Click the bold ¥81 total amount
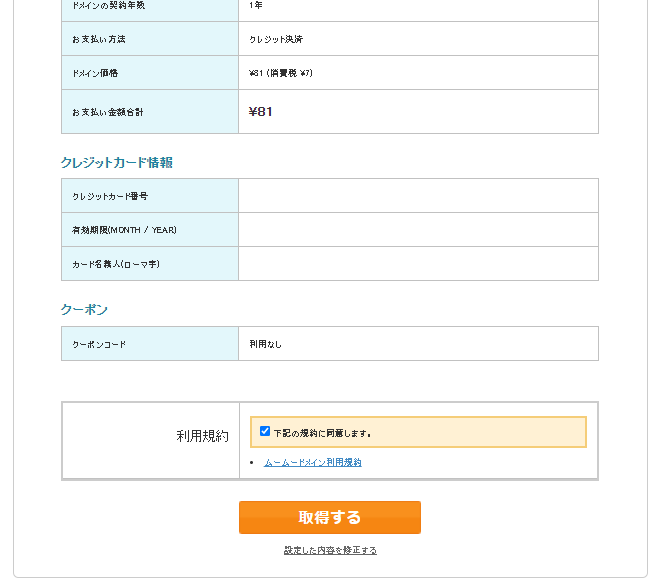This screenshot has height=585, width=671. point(261,112)
